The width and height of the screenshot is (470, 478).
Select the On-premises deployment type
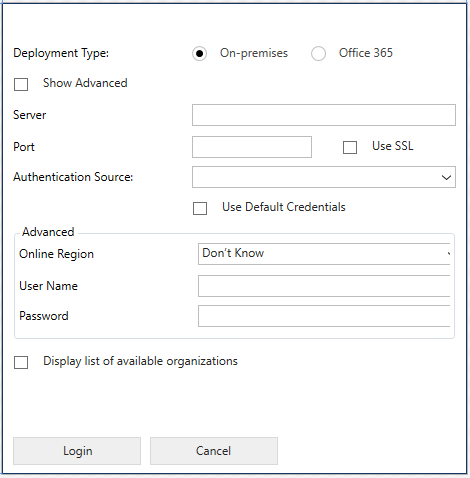point(199,53)
